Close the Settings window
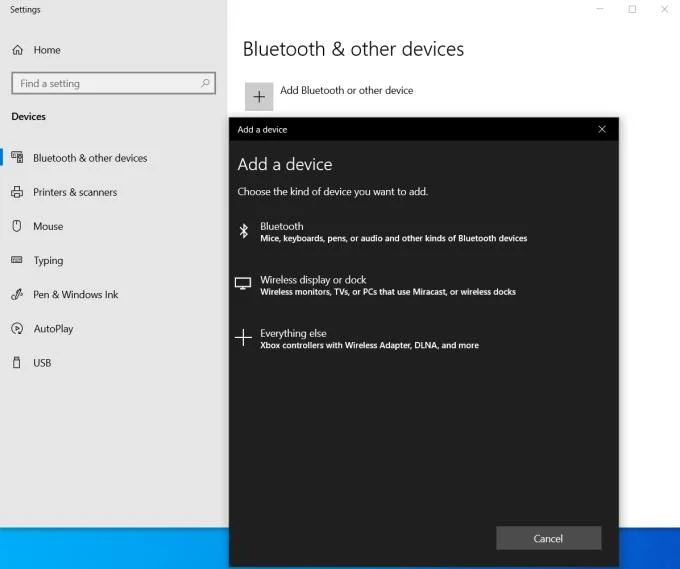Screen dimensions: 680x569 click(664, 9)
